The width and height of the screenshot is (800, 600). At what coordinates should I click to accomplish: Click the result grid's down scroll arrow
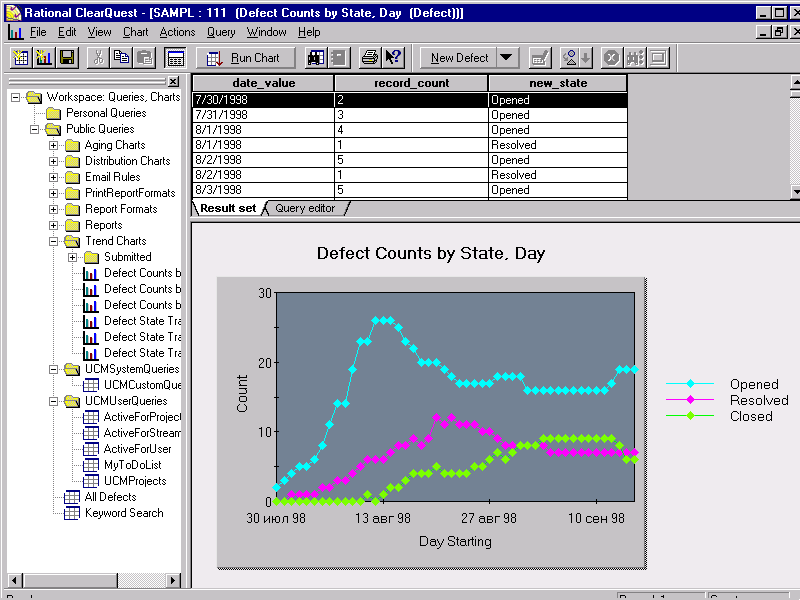click(795, 192)
